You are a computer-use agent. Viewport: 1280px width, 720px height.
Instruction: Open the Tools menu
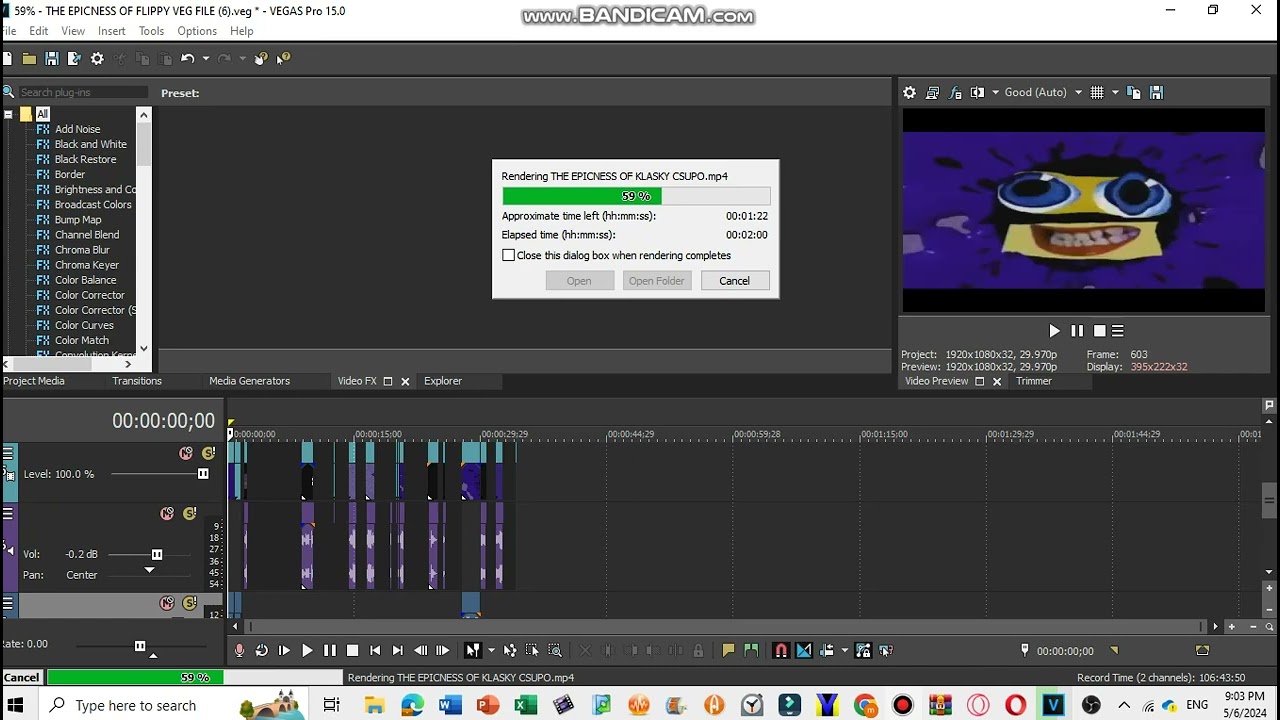pyautogui.click(x=152, y=31)
